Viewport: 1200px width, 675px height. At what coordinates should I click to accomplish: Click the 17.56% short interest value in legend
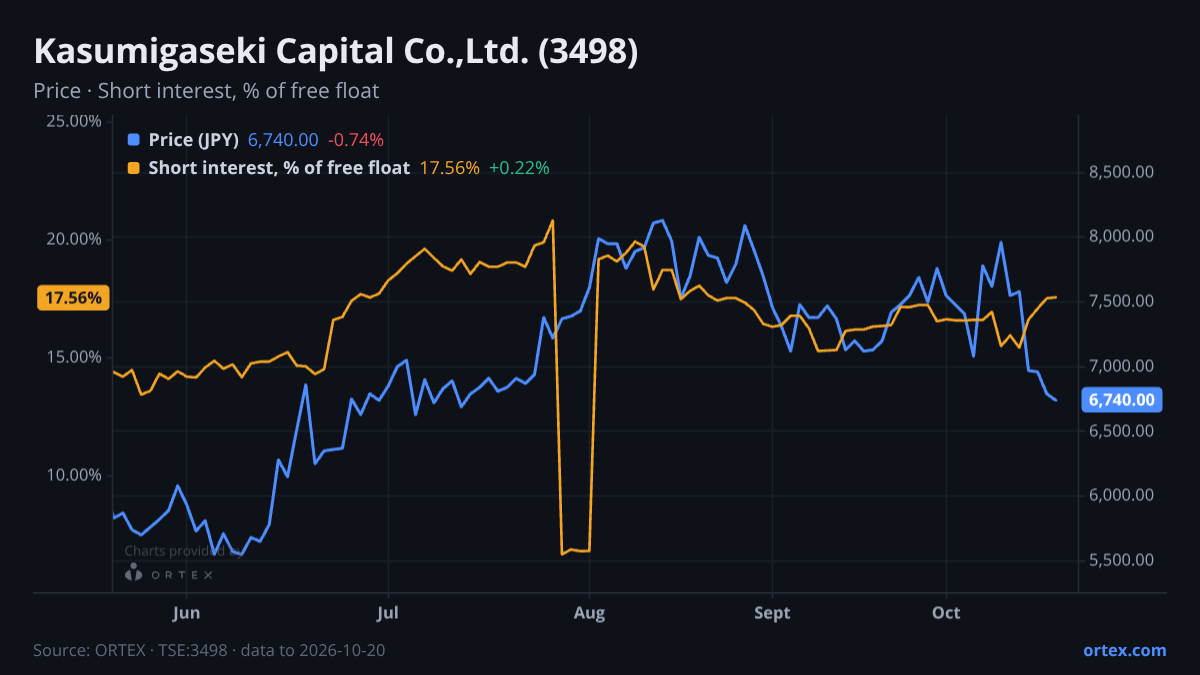(x=449, y=168)
